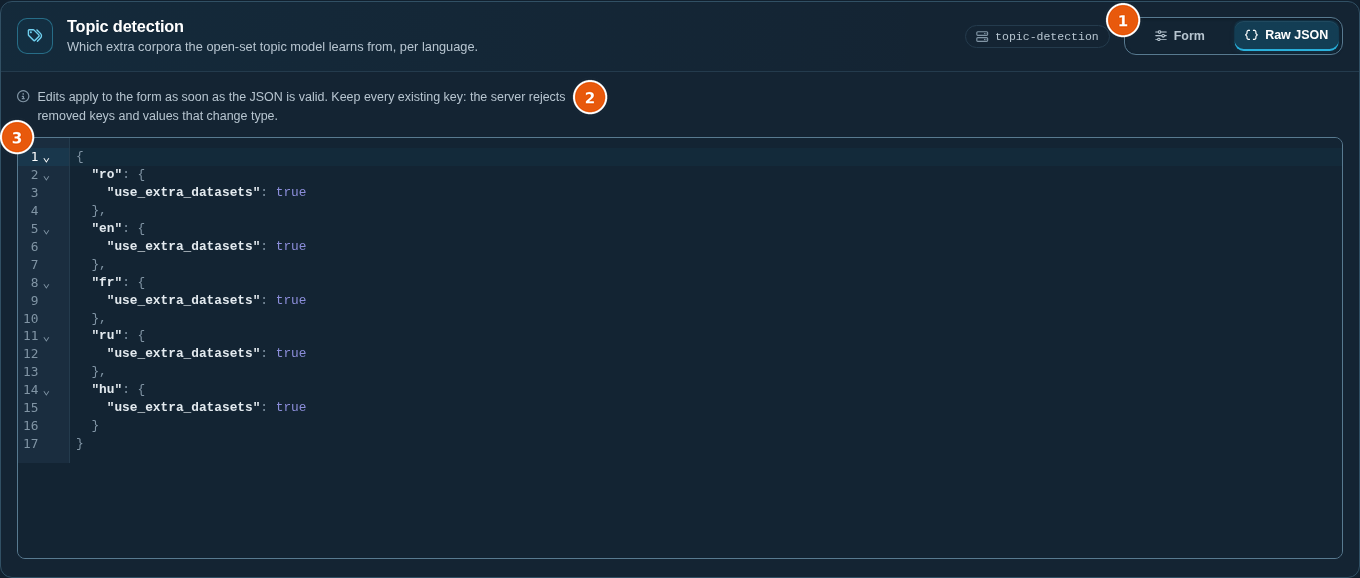
Task: Select the Raw JSON tab
Action: pos(1286,35)
